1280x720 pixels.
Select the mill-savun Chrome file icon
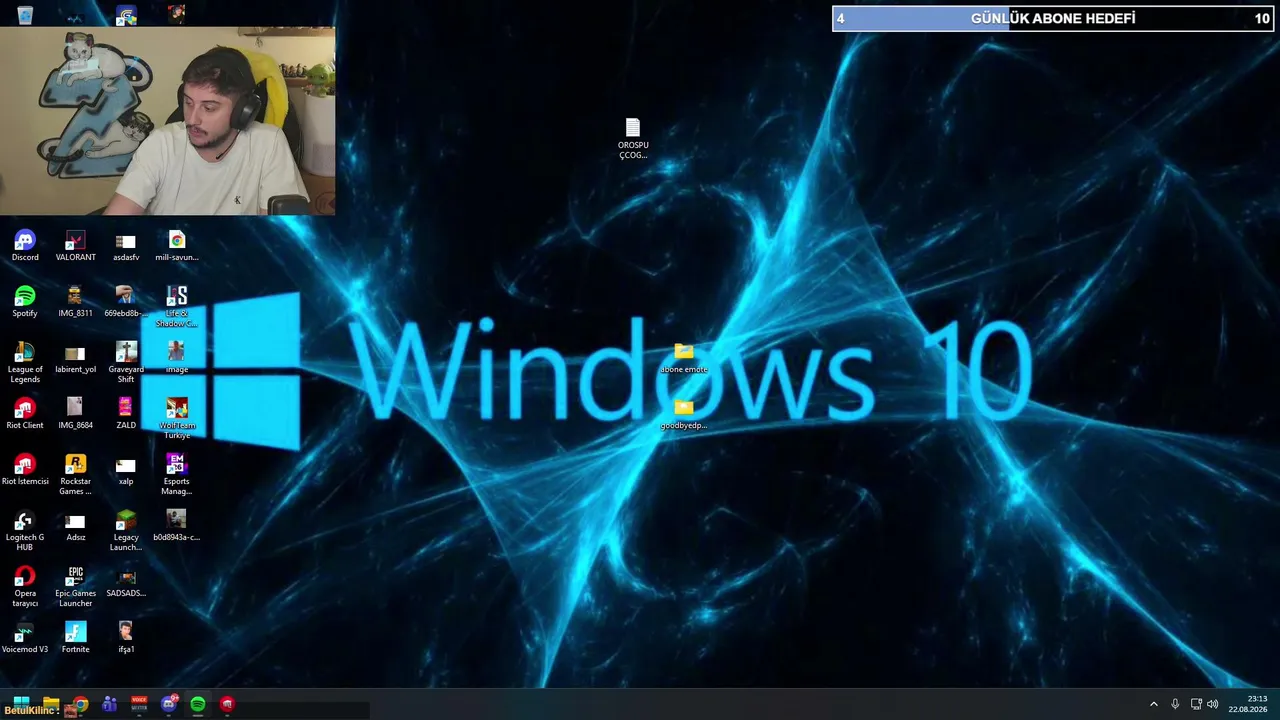177,246
